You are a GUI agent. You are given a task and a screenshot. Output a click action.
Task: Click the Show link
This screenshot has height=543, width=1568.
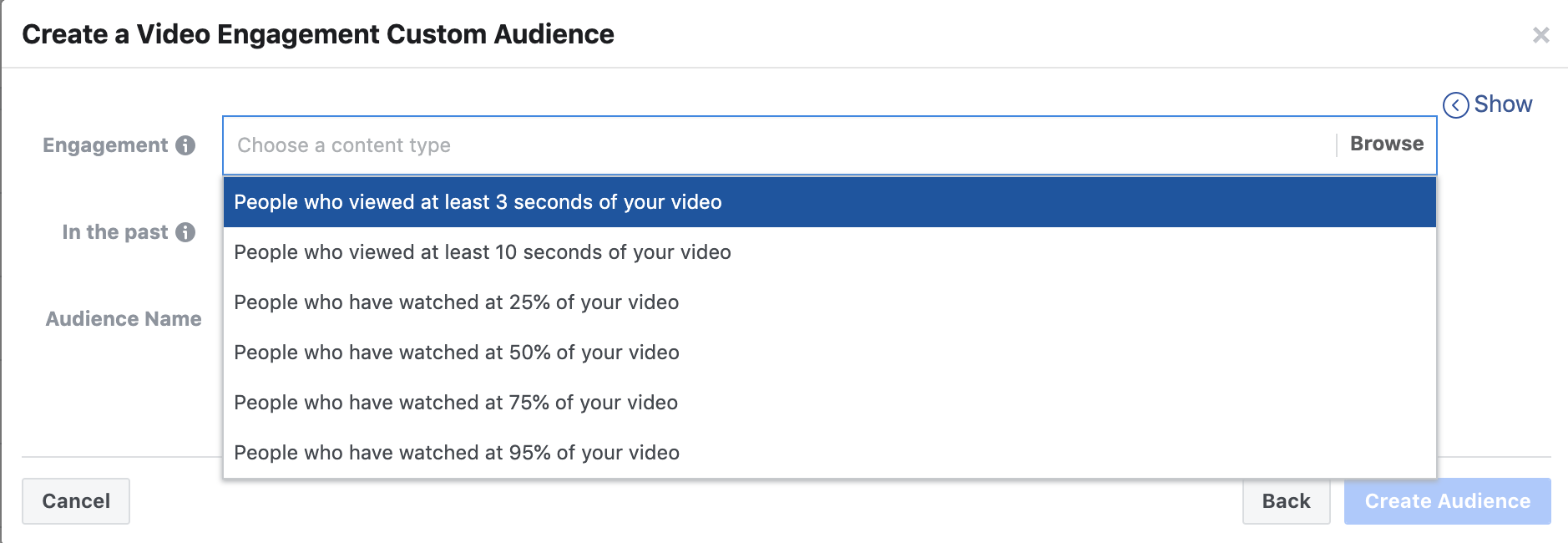pyautogui.click(x=1503, y=104)
